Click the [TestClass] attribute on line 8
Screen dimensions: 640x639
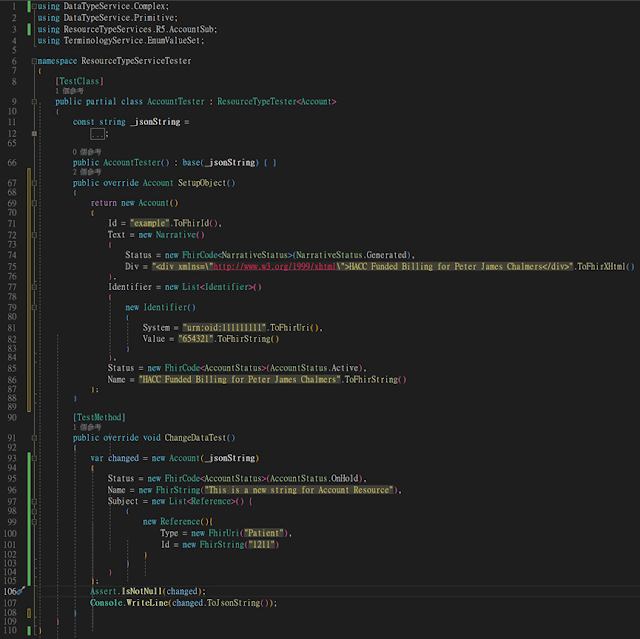(79, 81)
